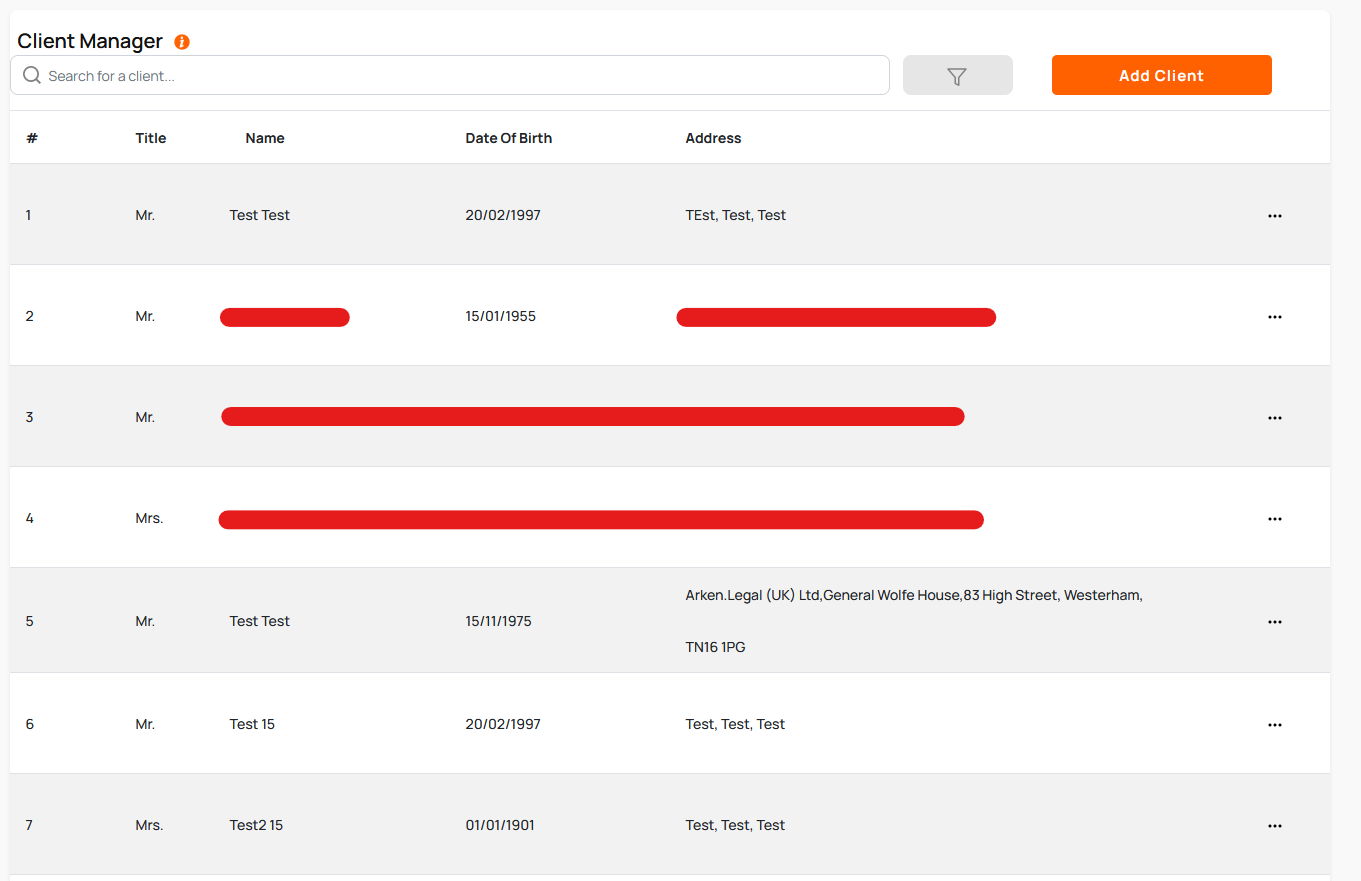
Task: Click the Add Client button
Action: (1161, 76)
